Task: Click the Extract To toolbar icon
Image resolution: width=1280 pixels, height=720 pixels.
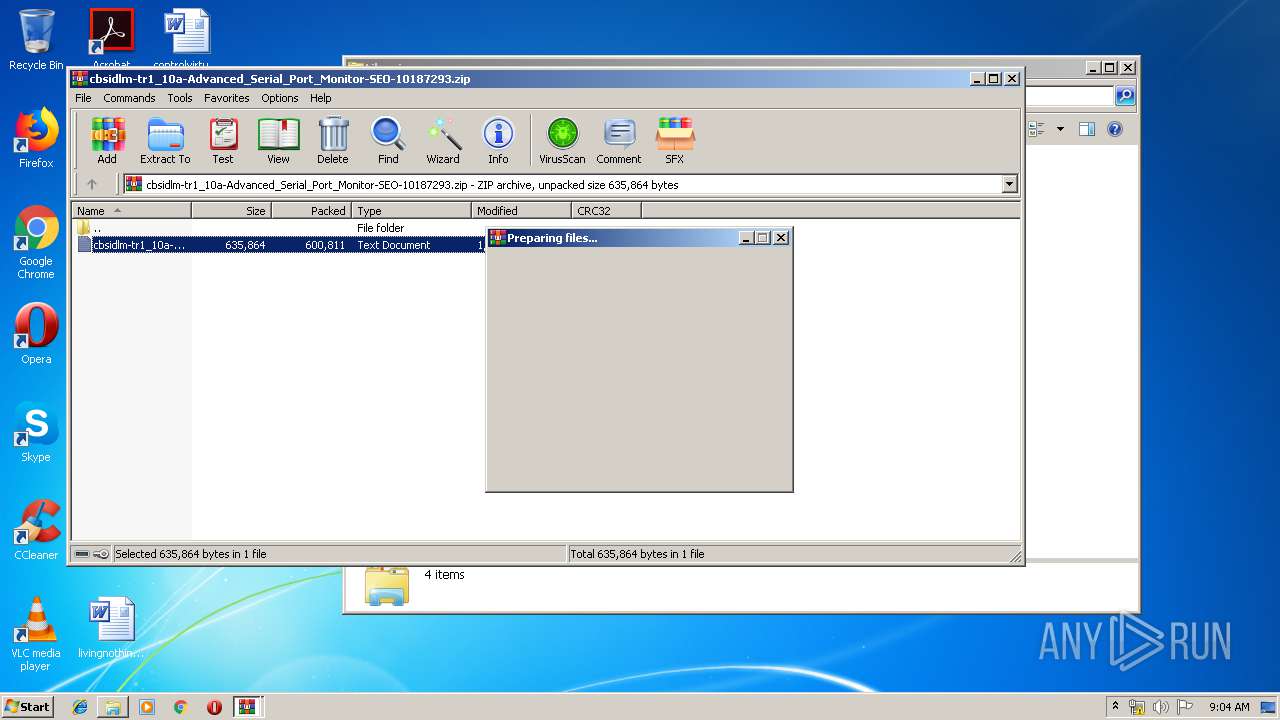Action: click(165, 140)
